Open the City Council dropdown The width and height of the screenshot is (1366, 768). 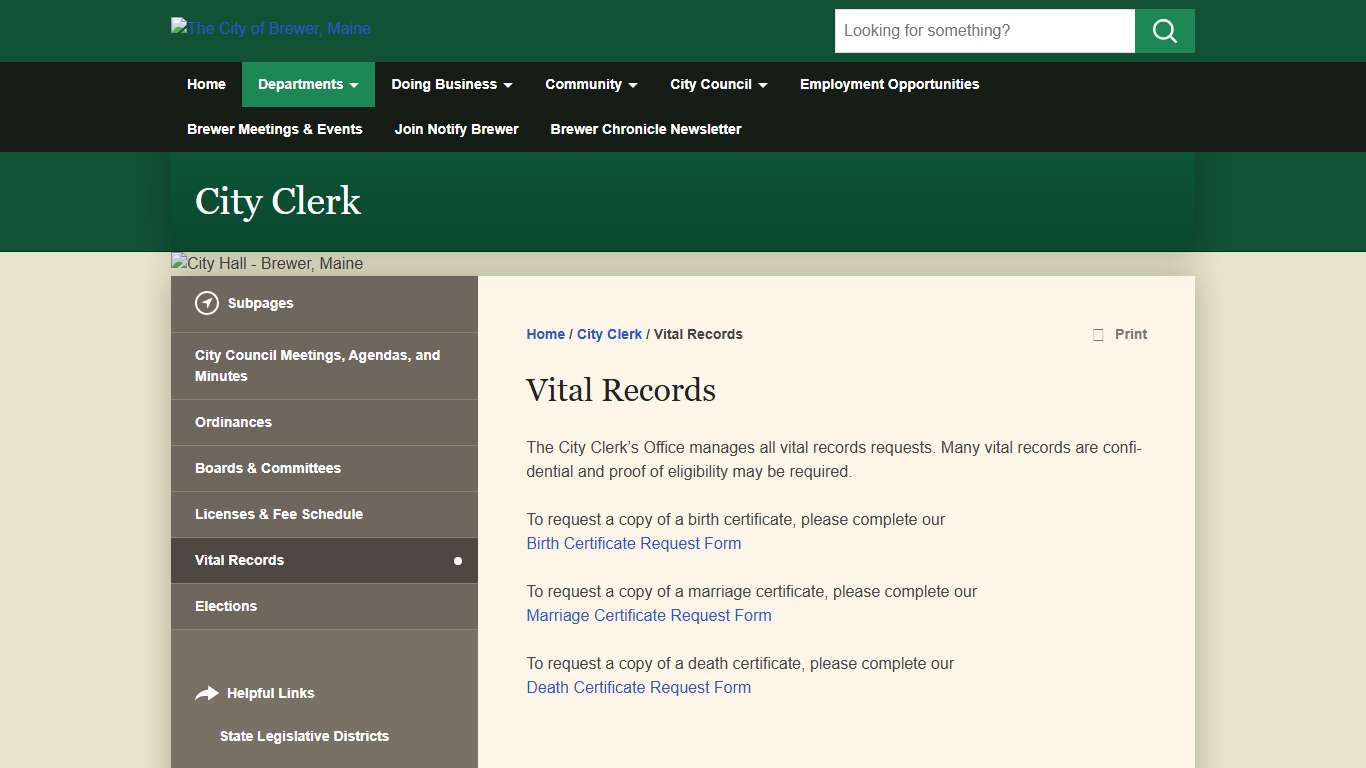[x=718, y=84]
